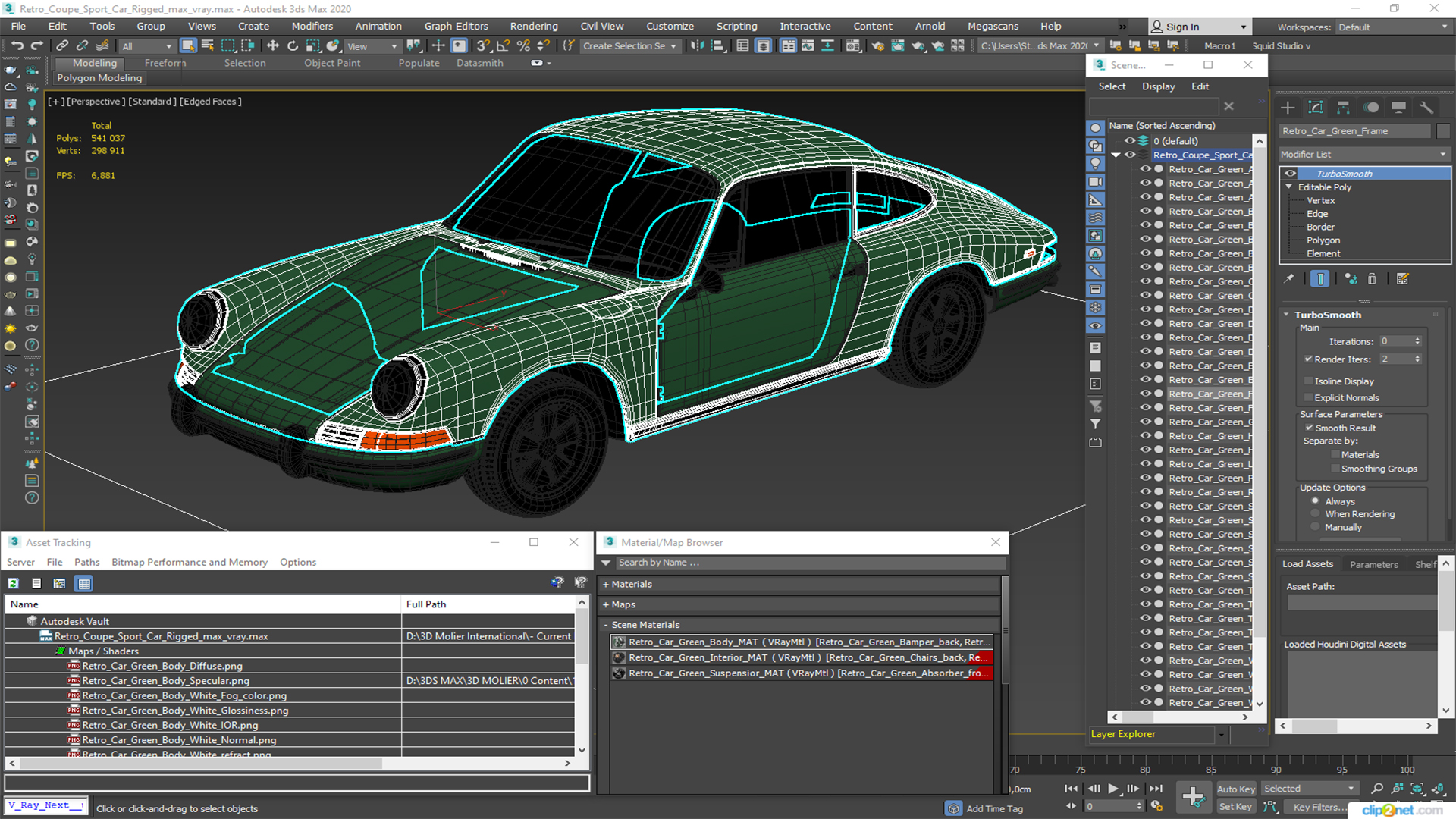The height and width of the screenshot is (819, 1456).
Task: Open the selection filter All dropdown
Action: [x=147, y=46]
